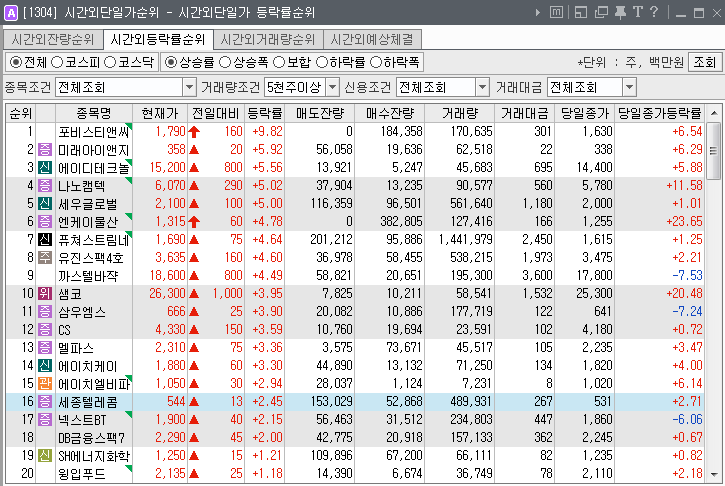Screen dimensions: 725x486
Task: Click the purple A application icon in title bar
Action: click(x=10, y=12)
